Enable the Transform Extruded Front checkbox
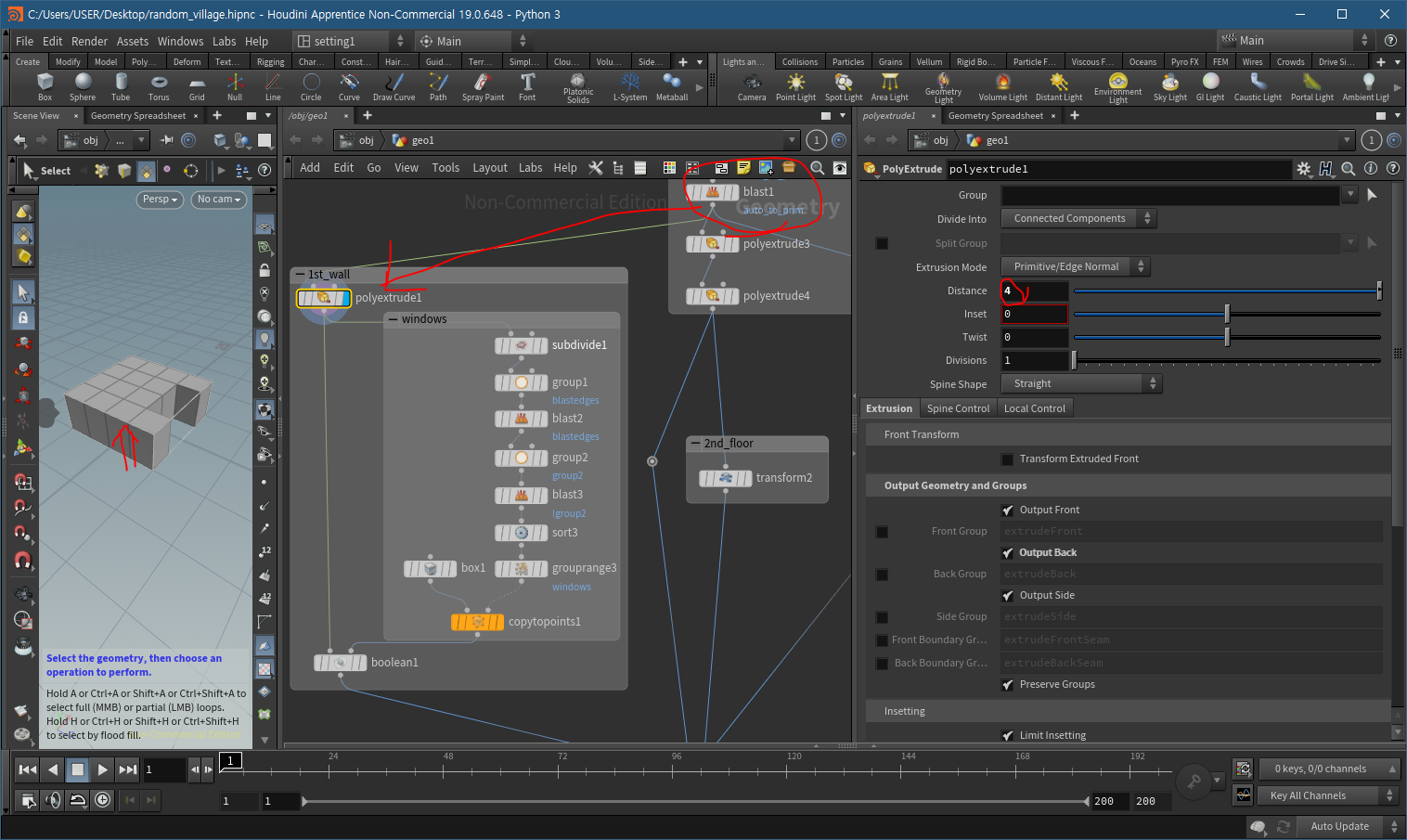The height and width of the screenshot is (840, 1407). 1008,459
